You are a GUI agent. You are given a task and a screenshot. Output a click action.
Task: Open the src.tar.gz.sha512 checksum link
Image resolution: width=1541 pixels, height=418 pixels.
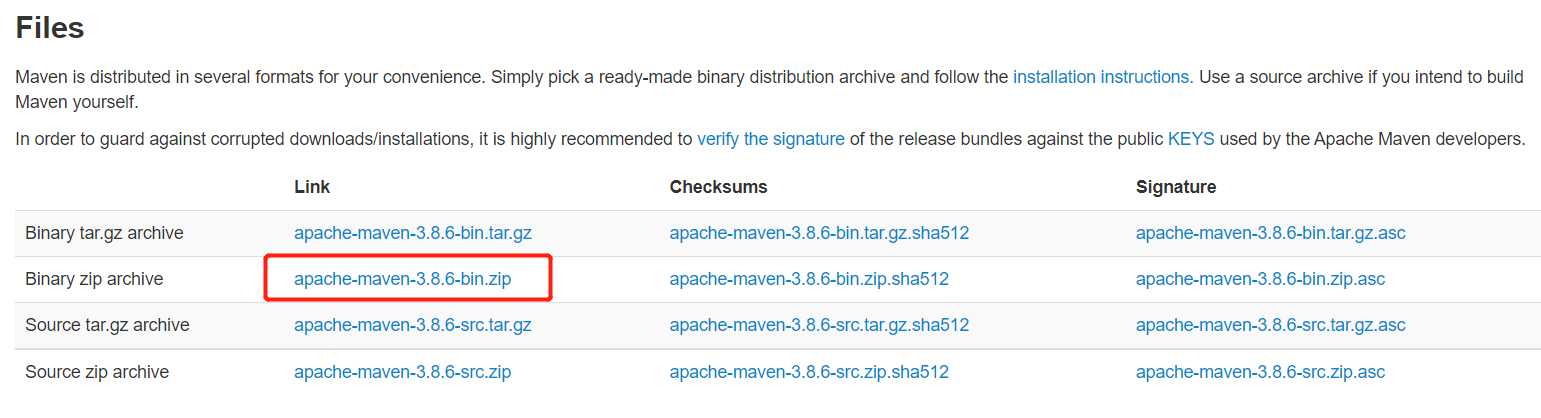click(x=819, y=325)
